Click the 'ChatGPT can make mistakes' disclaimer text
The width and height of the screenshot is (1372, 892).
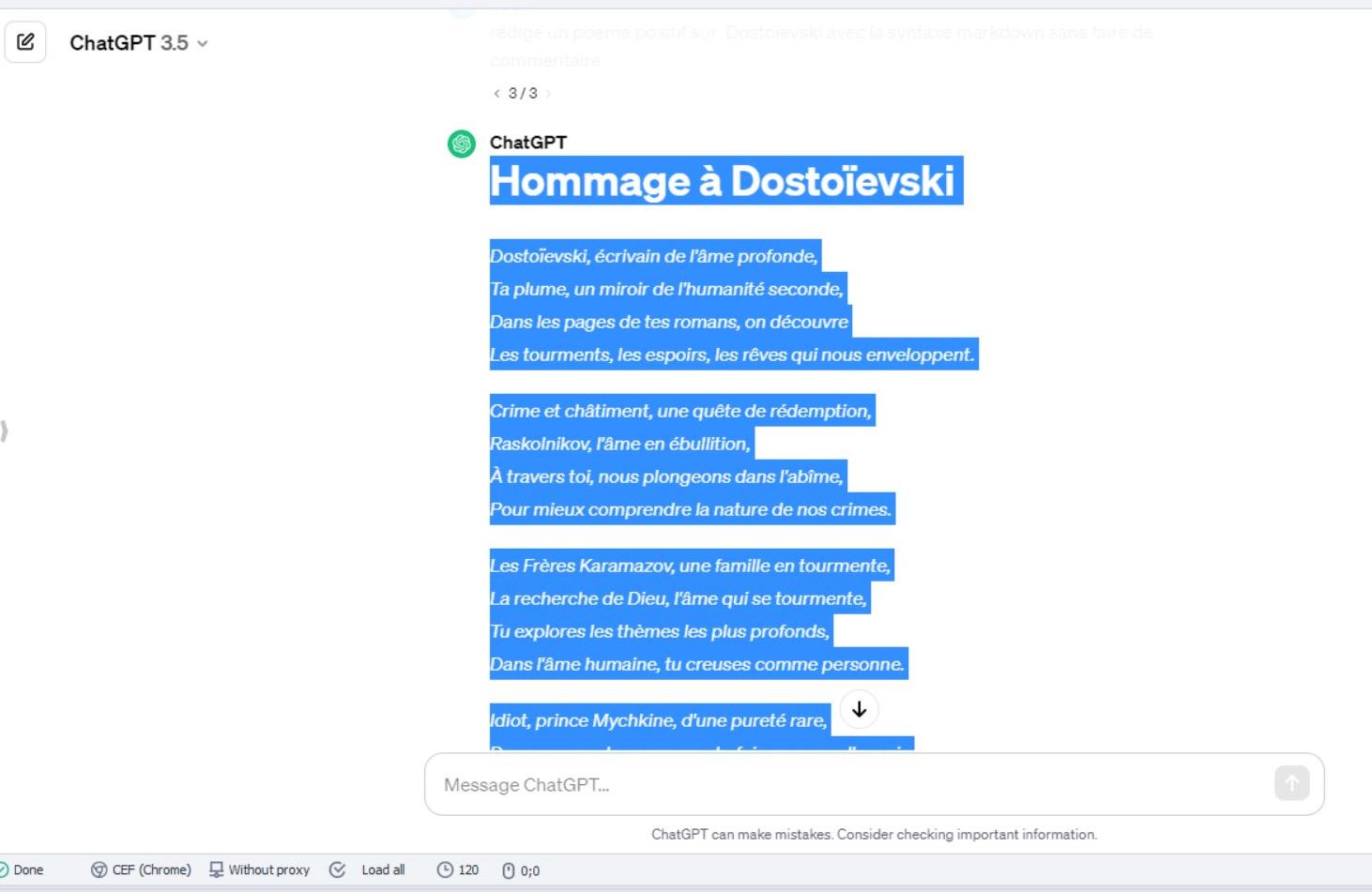[x=874, y=834]
